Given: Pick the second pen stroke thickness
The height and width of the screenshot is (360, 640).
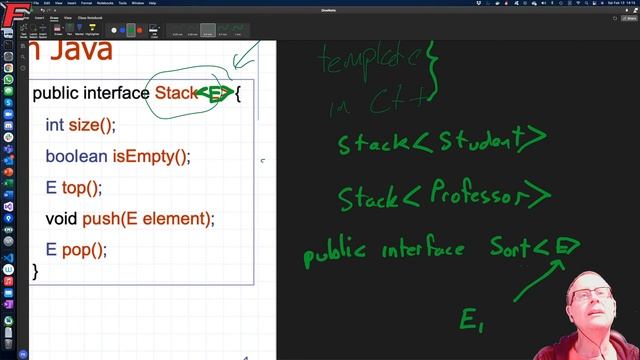Looking at the screenshot, I should (193, 30).
